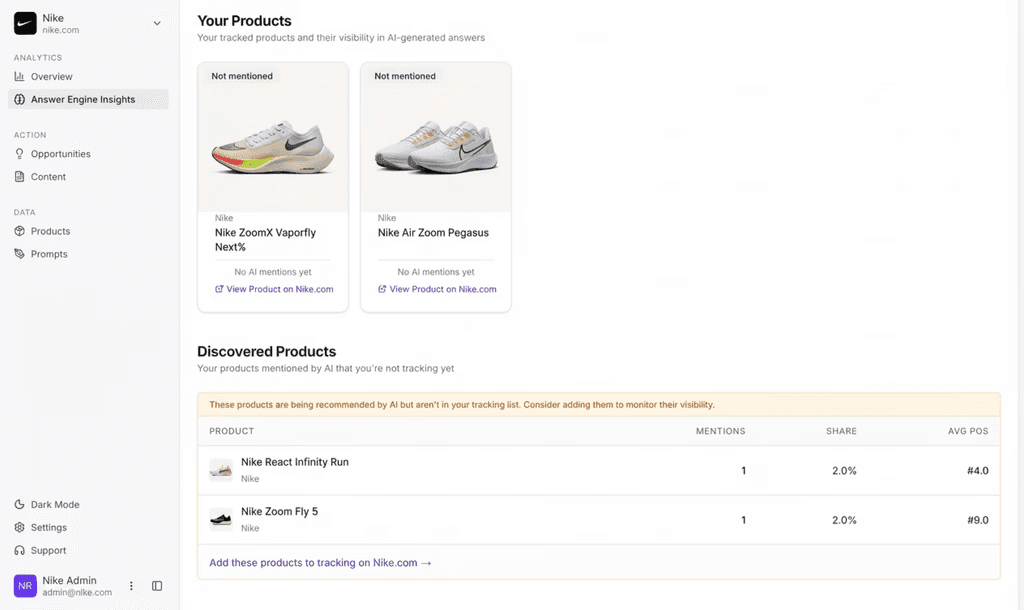Click Add these products to tracking link
This screenshot has height=610, width=1024.
(x=320, y=563)
